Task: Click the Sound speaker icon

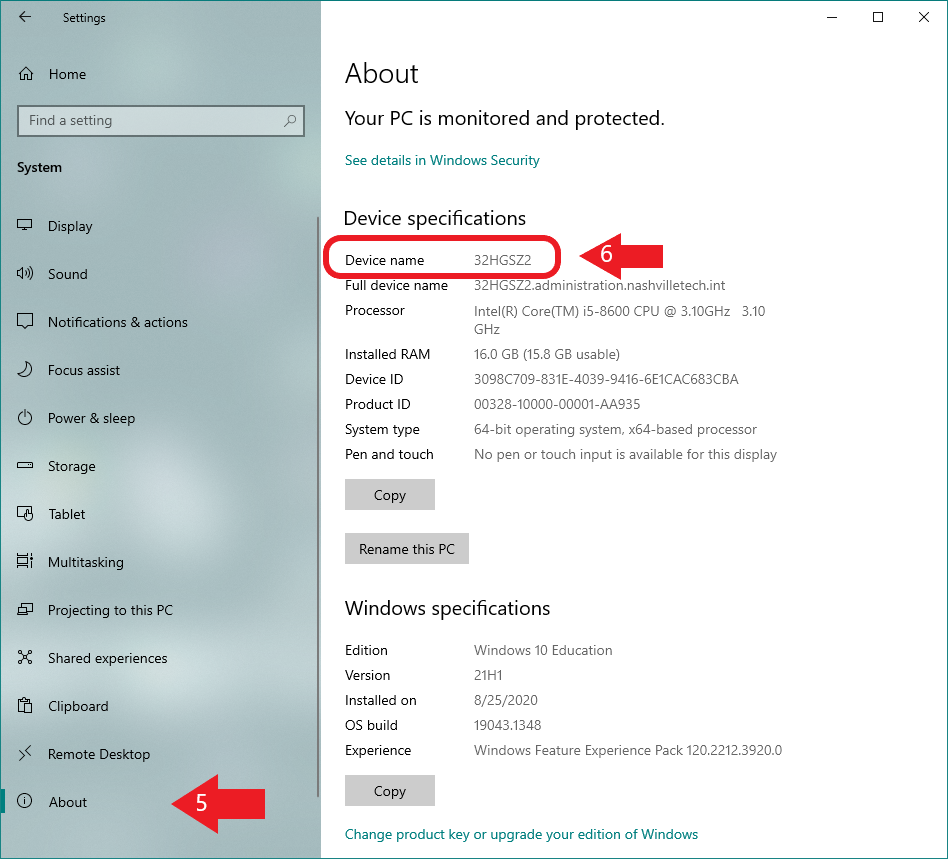Action: point(25,273)
